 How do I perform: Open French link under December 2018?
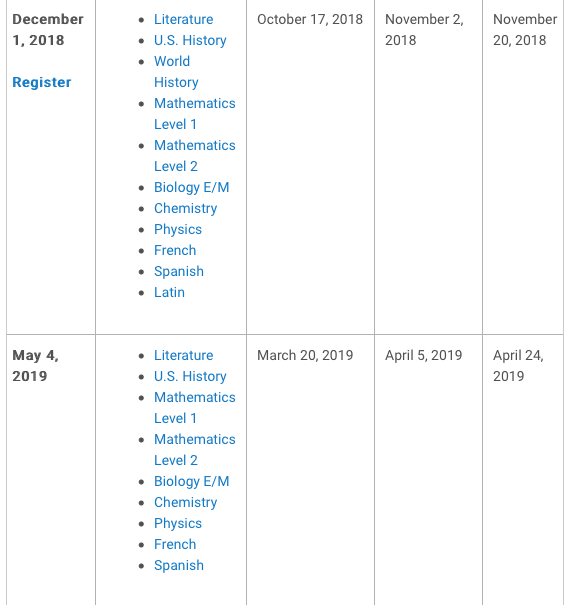(x=175, y=250)
